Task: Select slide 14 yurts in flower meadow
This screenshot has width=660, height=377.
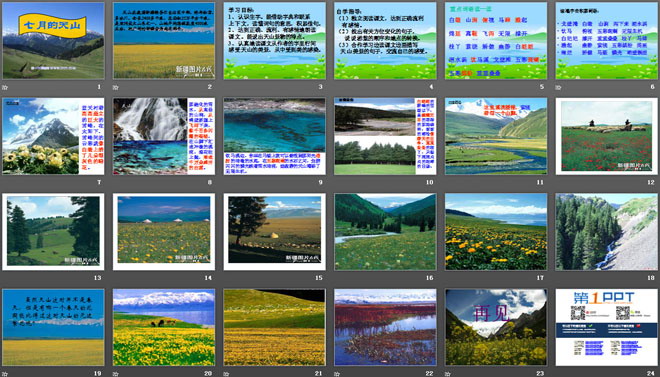Action: tap(164, 232)
